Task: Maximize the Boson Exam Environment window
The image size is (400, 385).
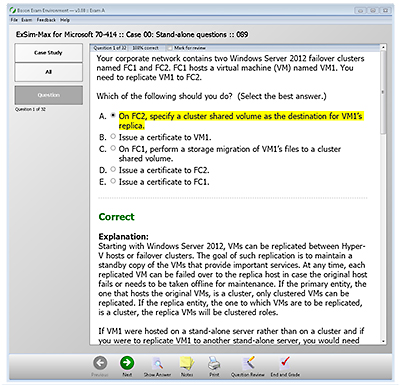Action: 373,11
